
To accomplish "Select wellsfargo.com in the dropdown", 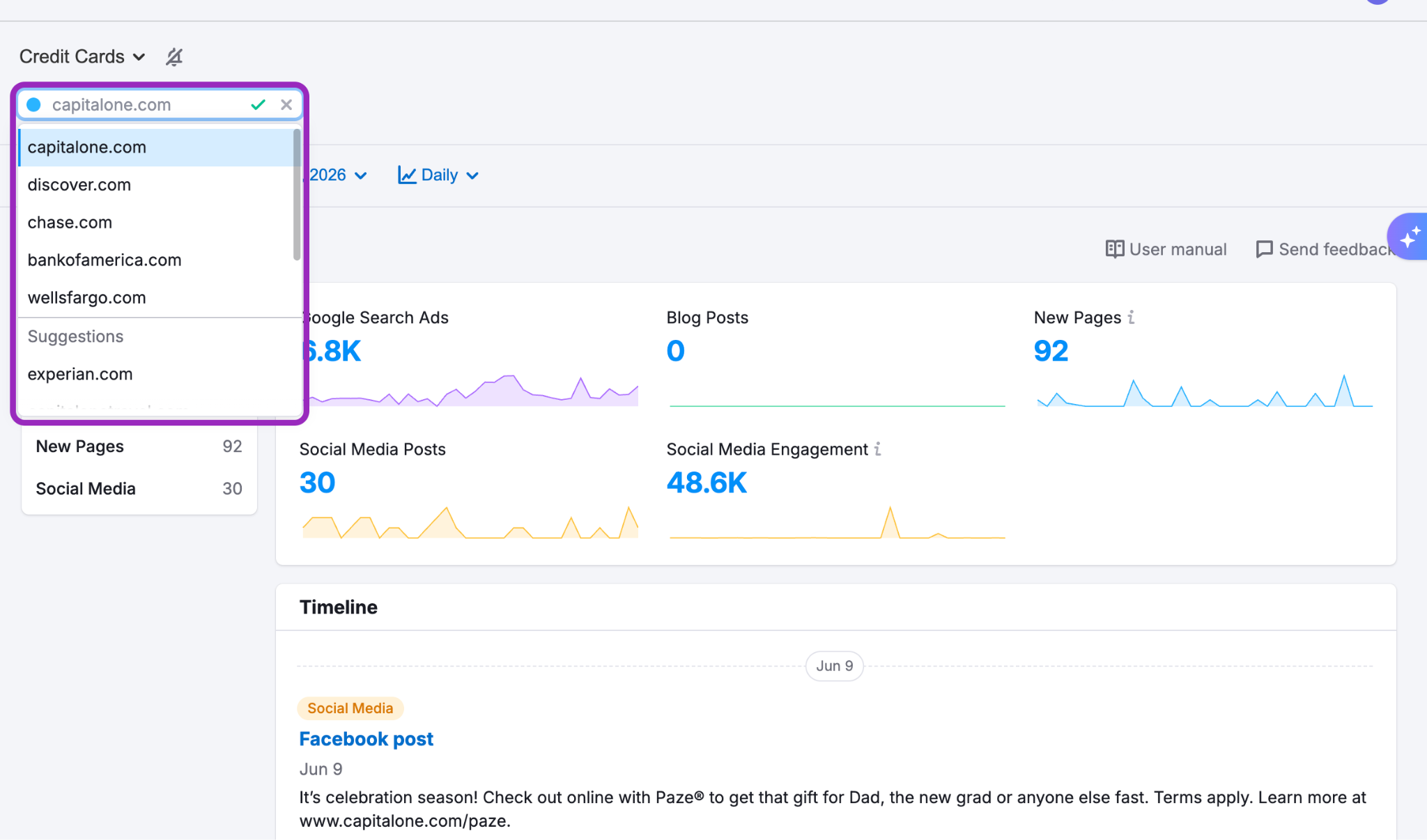I will (157, 298).
